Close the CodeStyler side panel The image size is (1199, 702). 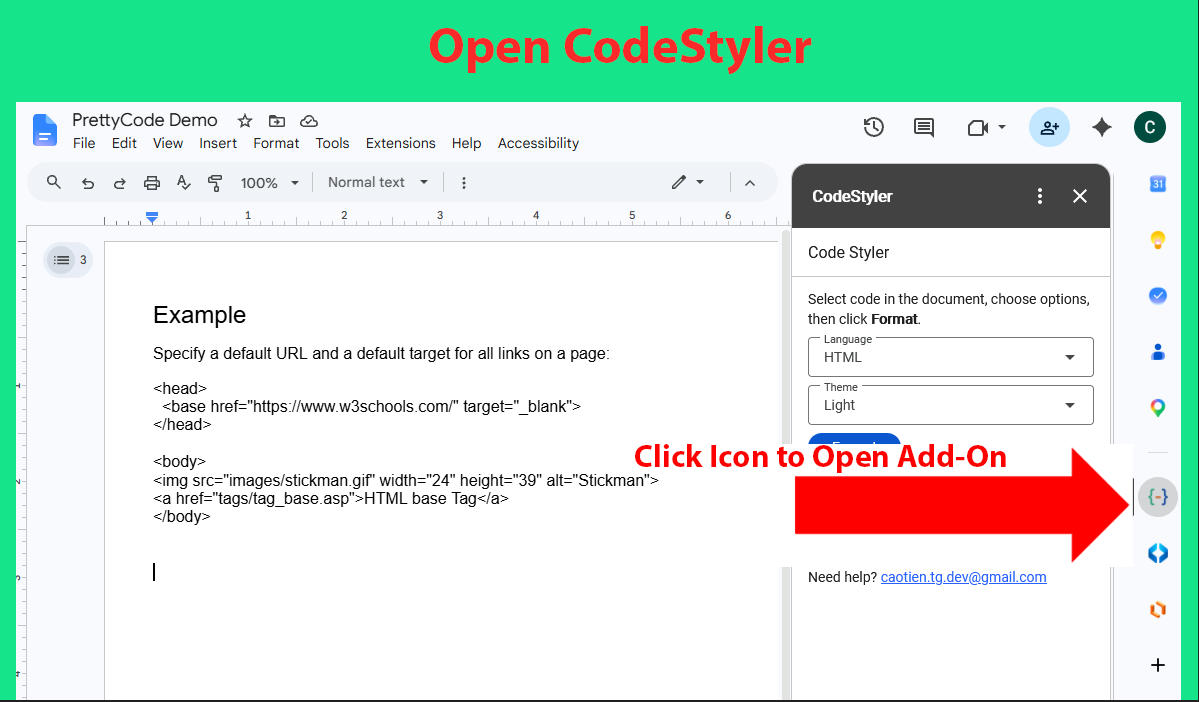coord(1080,196)
